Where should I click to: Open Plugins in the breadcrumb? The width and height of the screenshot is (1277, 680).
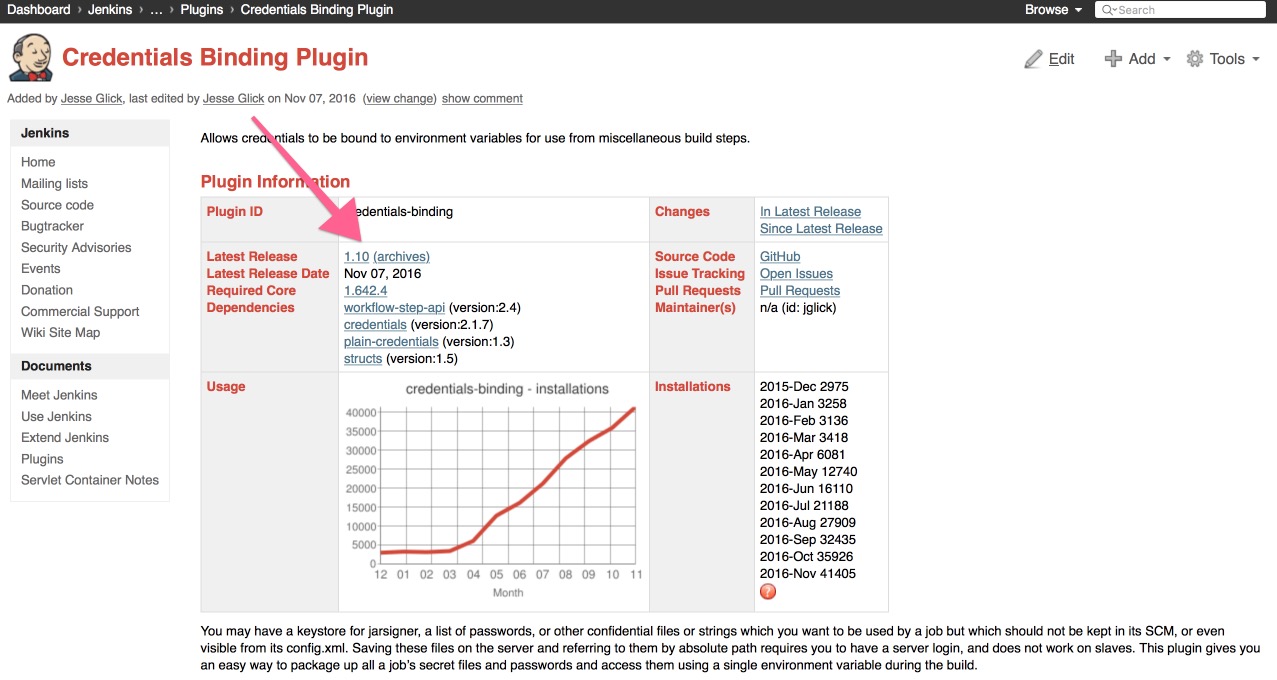tap(202, 10)
